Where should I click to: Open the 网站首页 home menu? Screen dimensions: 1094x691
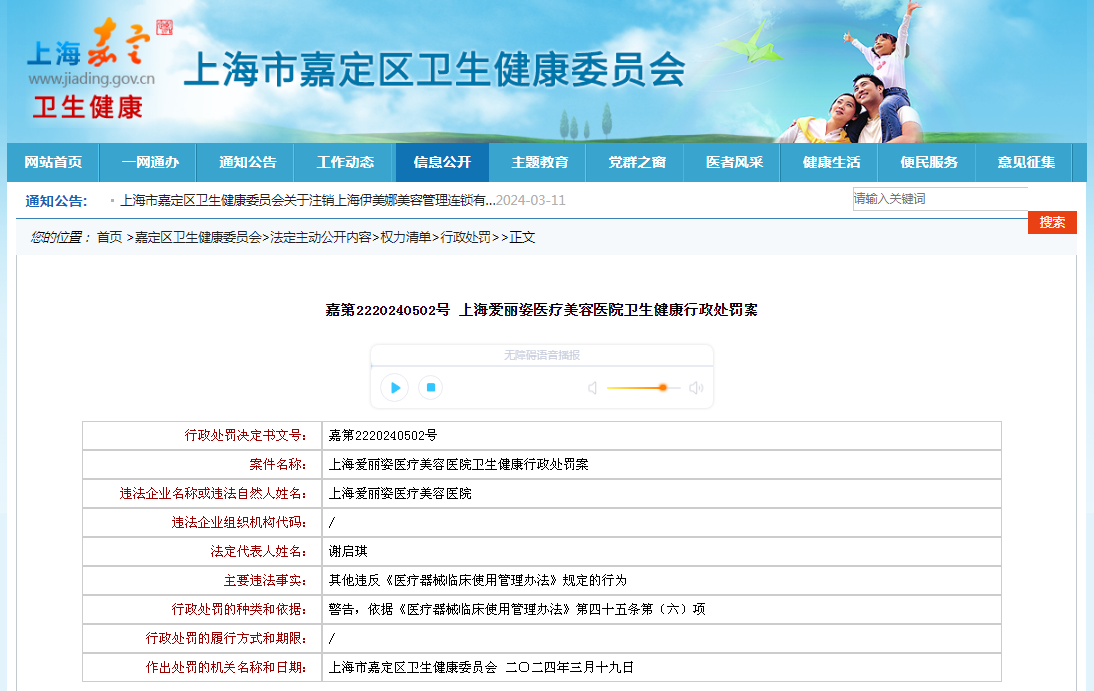pyautogui.click(x=53, y=162)
